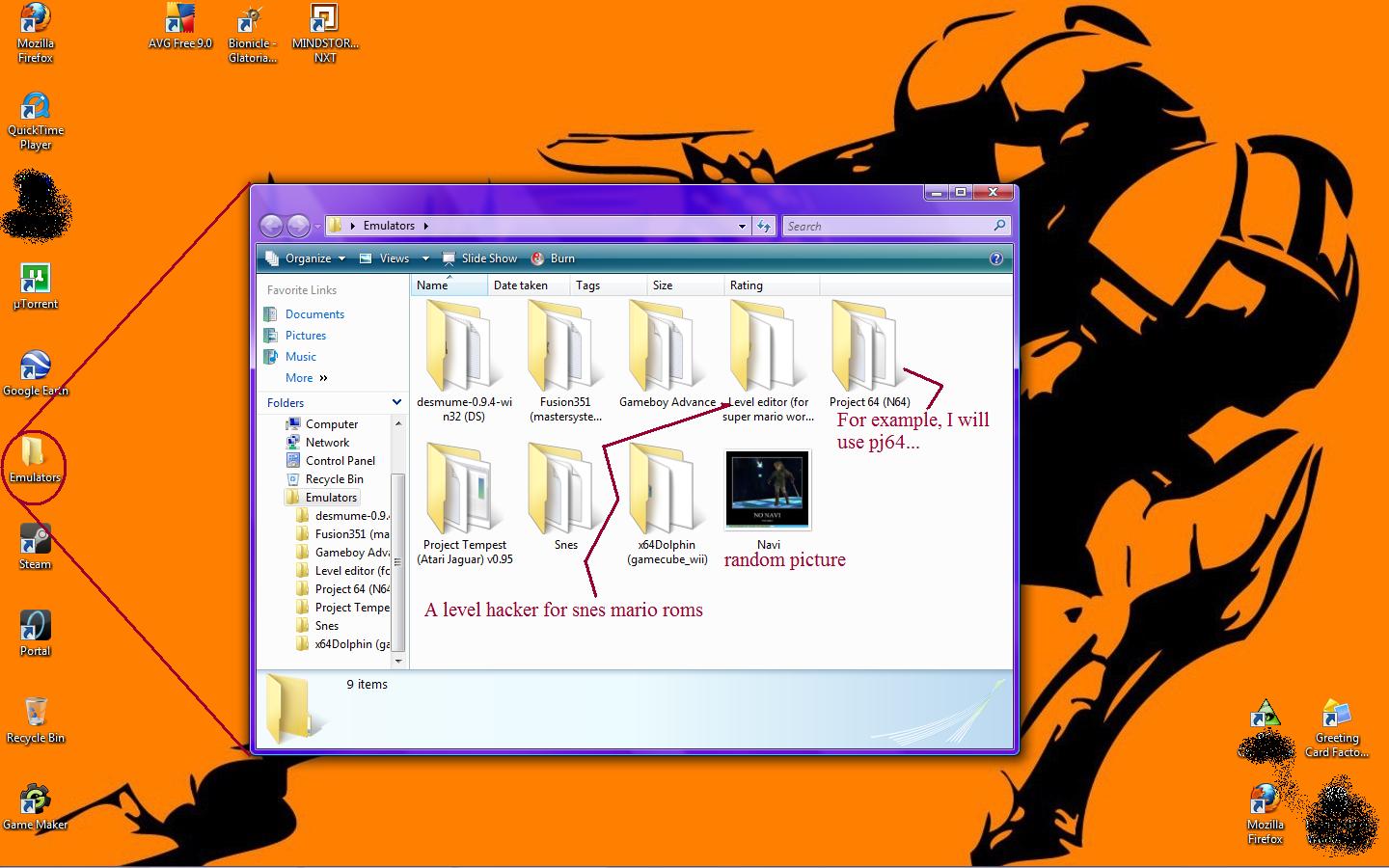Screen dimensions: 1389x868
Task: Open the Explorer help icon
Action: click(x=996, y=258)
